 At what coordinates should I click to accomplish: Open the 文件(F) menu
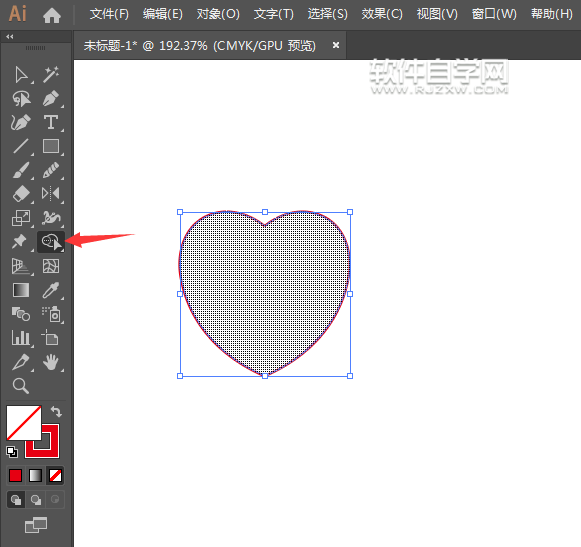(x=109, y=14)
